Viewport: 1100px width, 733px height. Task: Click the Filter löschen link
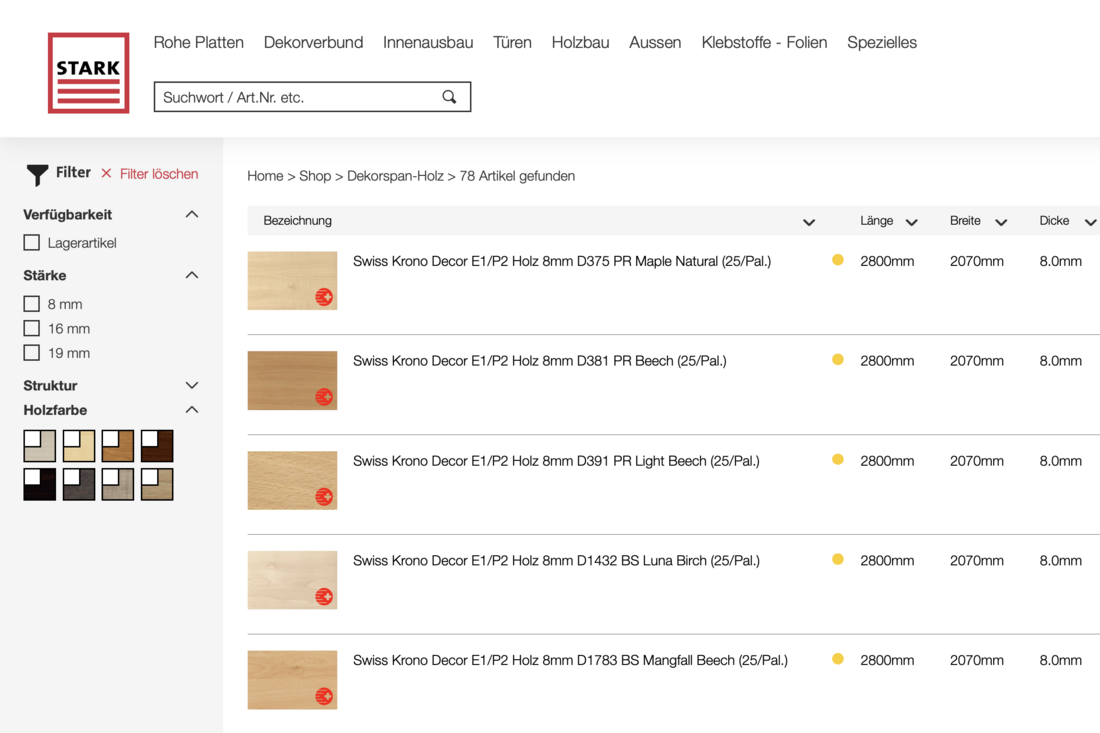[159, 174]
